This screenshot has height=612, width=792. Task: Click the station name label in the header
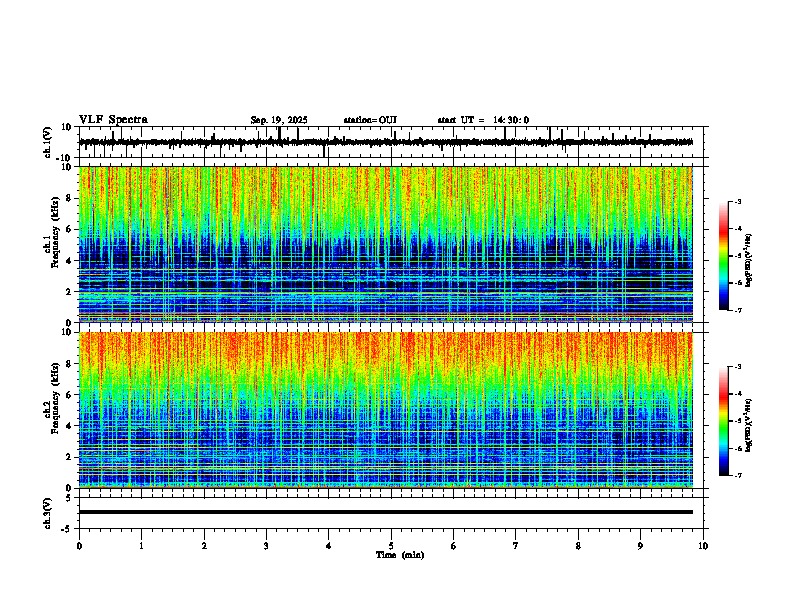370,120
